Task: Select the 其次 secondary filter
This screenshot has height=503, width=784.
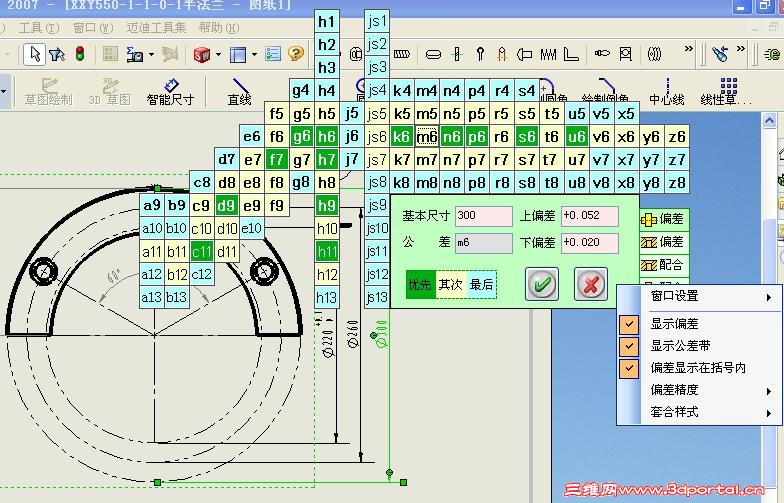Action: click(450, 284)
